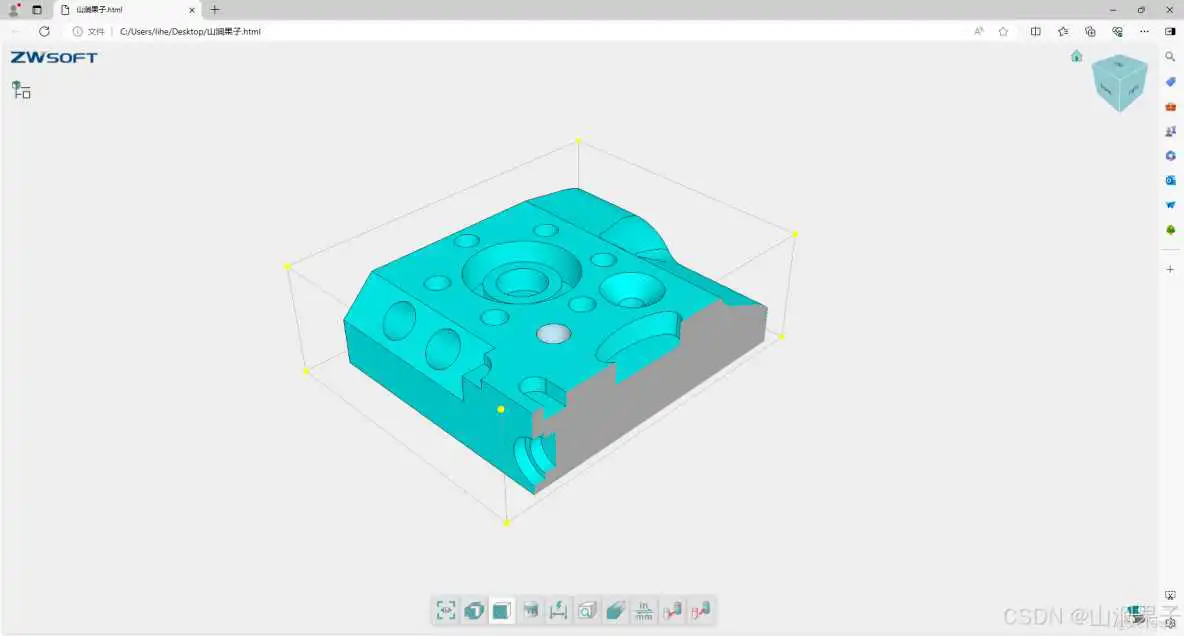Click the last bottom toolbar explode icon
The height and width of the screenshot is (636, 1184).
[700, 610]
